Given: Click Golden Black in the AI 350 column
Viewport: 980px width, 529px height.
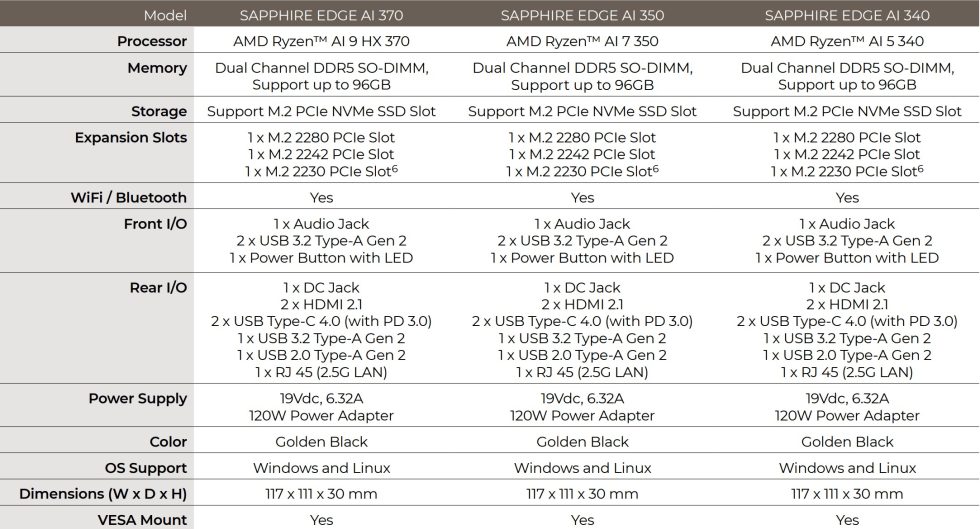Looking at the screenshot, I should (x=582, y=441).
